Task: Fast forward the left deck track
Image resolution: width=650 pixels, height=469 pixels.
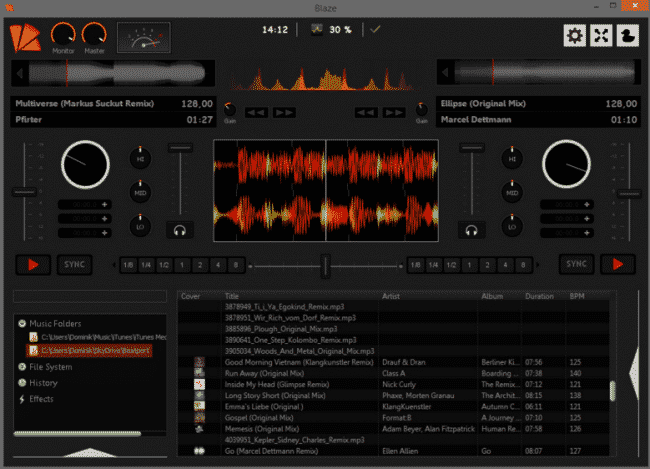Action: coord(284,111)
